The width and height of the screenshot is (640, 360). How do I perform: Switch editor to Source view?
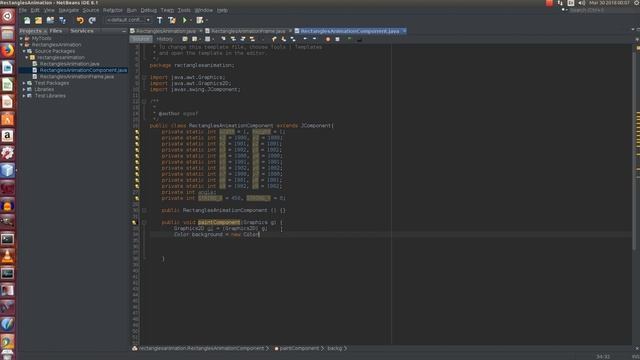click(x=141, y=39)
